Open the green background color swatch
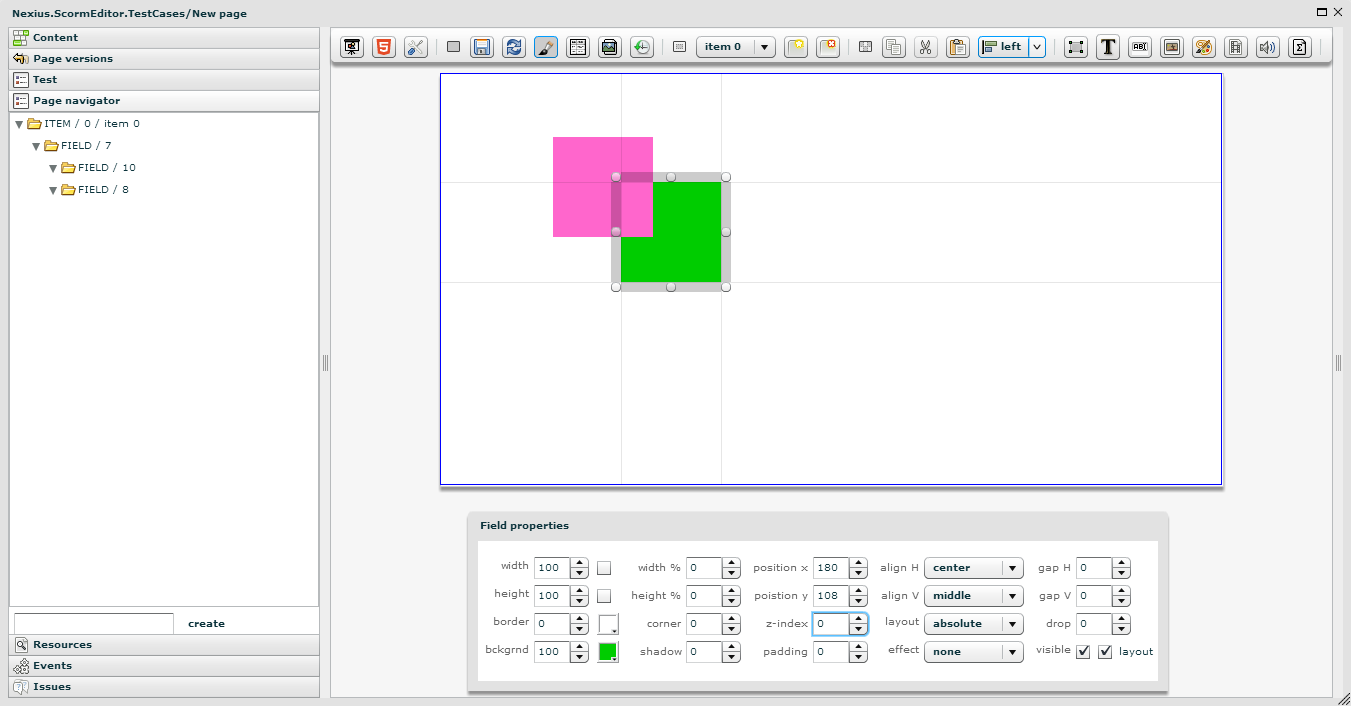Image resolution: width=1351 pixels, height=706 pixels. [607, 652]
